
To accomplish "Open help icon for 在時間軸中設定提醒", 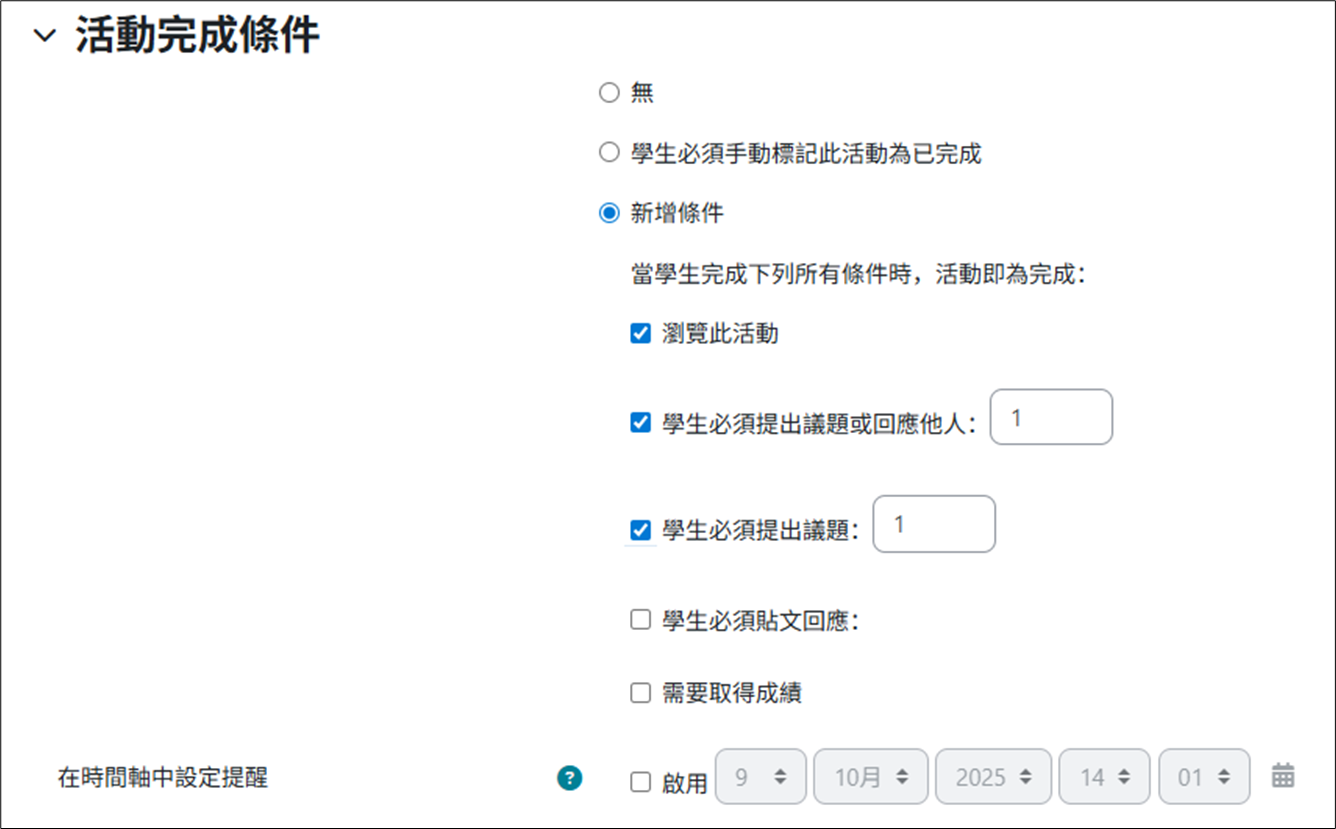I will point(569,777).
